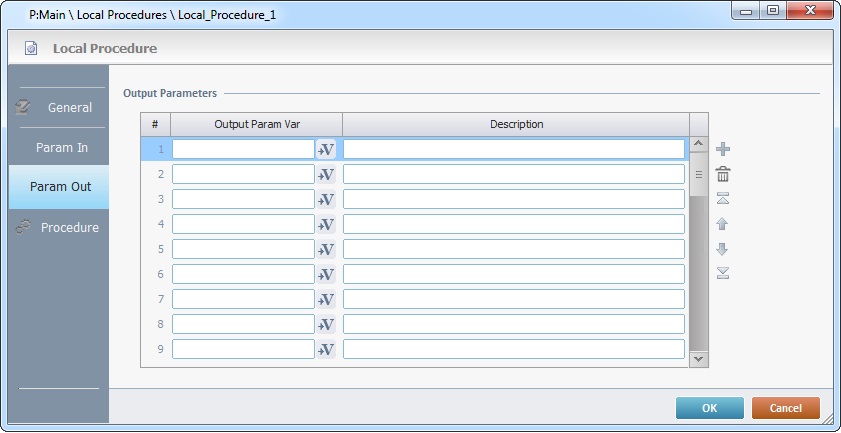Click the delete row trash icon
This screenshot has width=841, height=433.
pyautogui.click(x=723, y=174)
